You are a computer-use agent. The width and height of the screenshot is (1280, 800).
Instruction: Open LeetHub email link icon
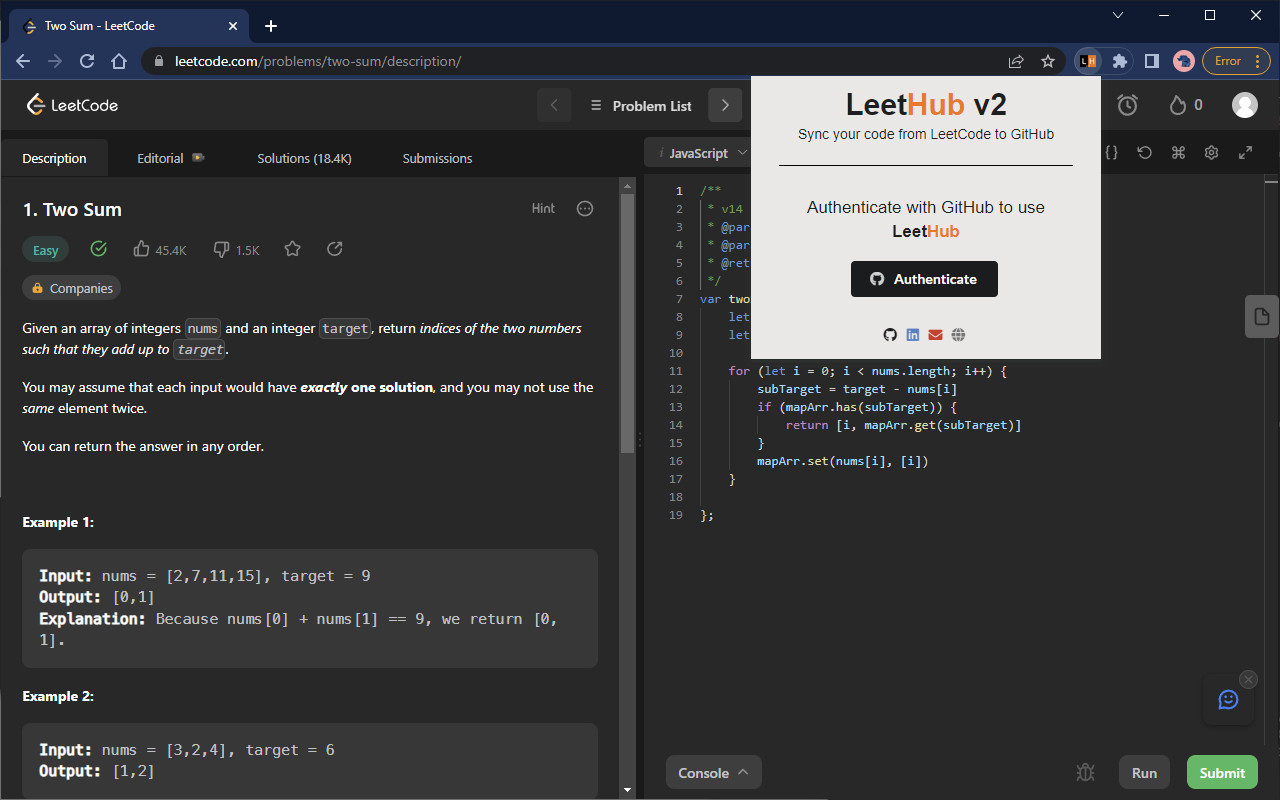point(936,335)
